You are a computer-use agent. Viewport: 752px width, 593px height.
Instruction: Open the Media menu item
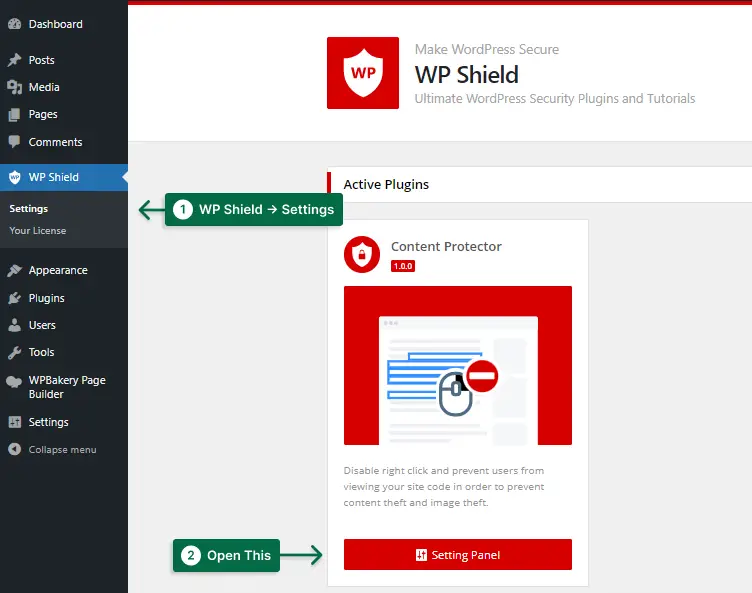pos(64,87)
